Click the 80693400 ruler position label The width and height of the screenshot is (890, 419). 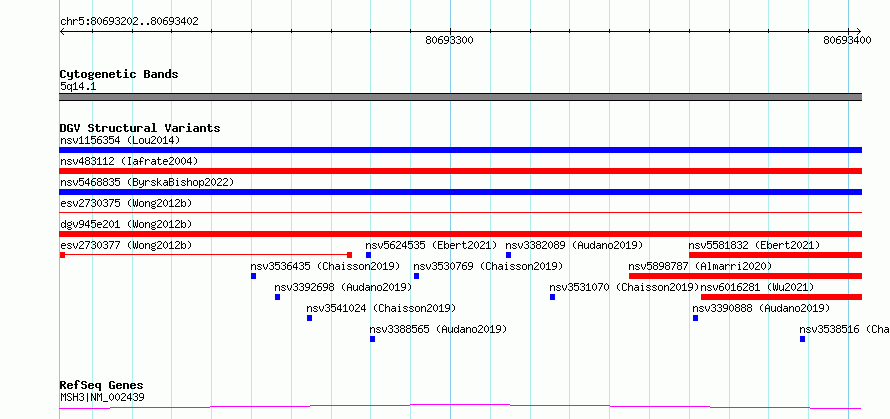coord(847,40)
